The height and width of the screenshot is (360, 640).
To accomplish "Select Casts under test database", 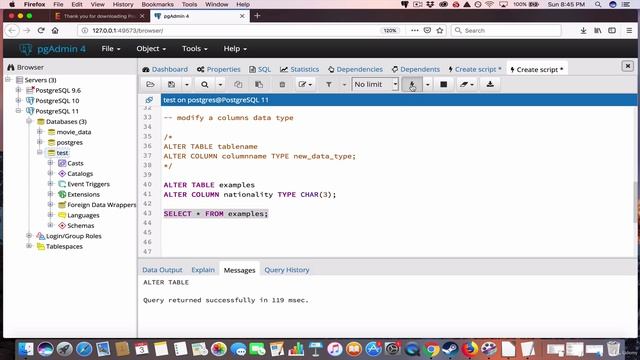I will pos(75,163).
